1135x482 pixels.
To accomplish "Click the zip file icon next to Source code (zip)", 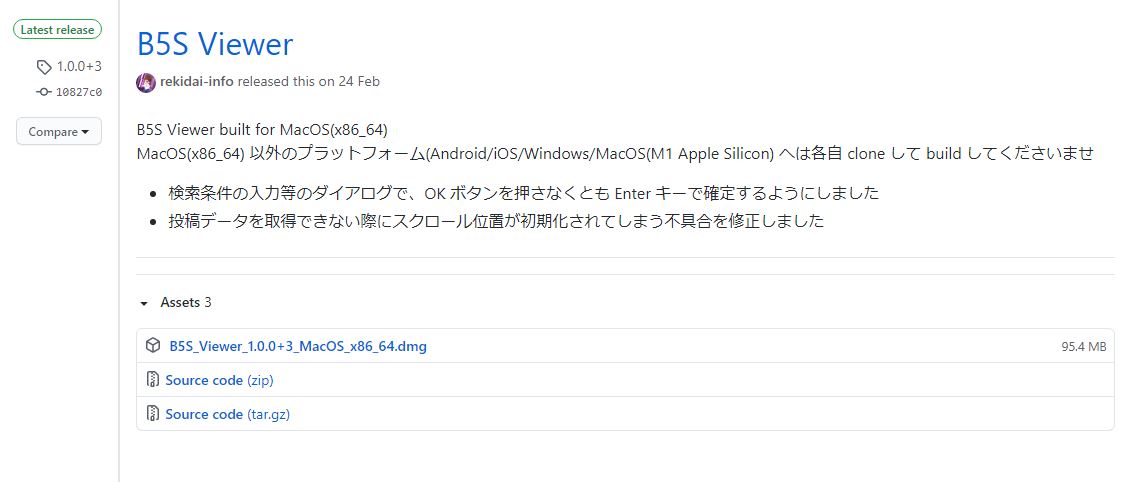I will tap(153, 379).
